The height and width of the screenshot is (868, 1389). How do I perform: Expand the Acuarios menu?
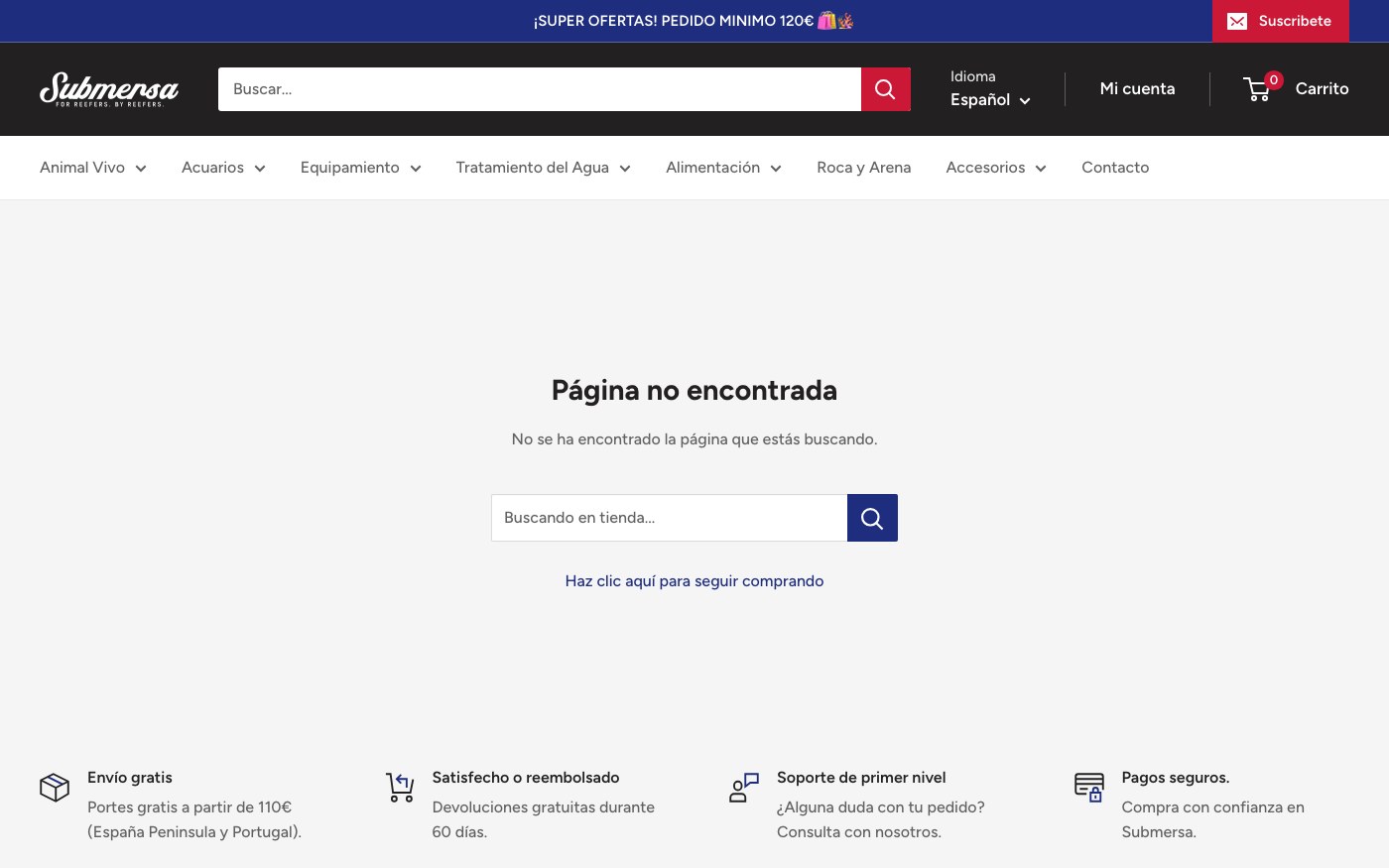223,168
